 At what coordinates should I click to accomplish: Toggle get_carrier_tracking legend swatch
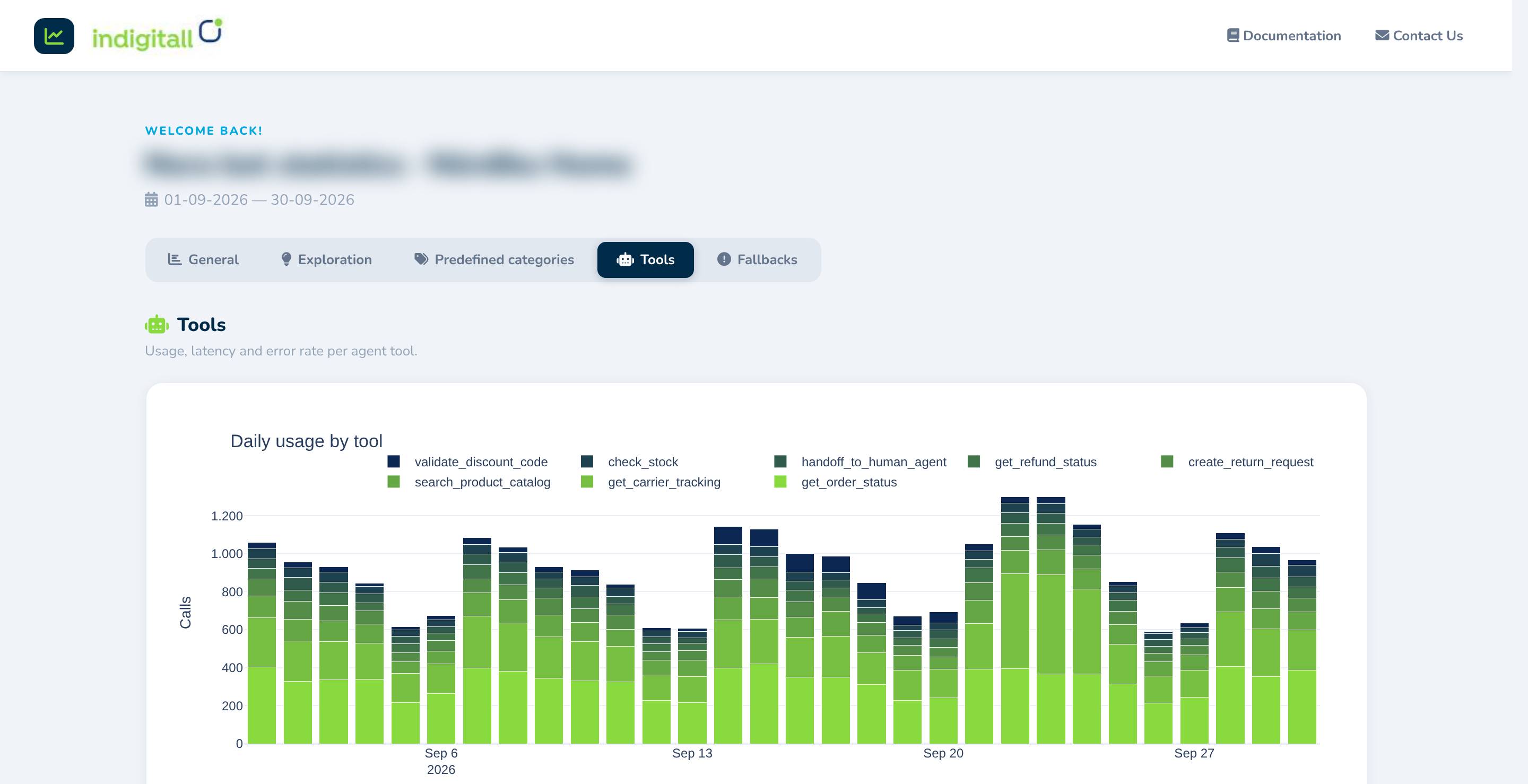coord(587,482)
